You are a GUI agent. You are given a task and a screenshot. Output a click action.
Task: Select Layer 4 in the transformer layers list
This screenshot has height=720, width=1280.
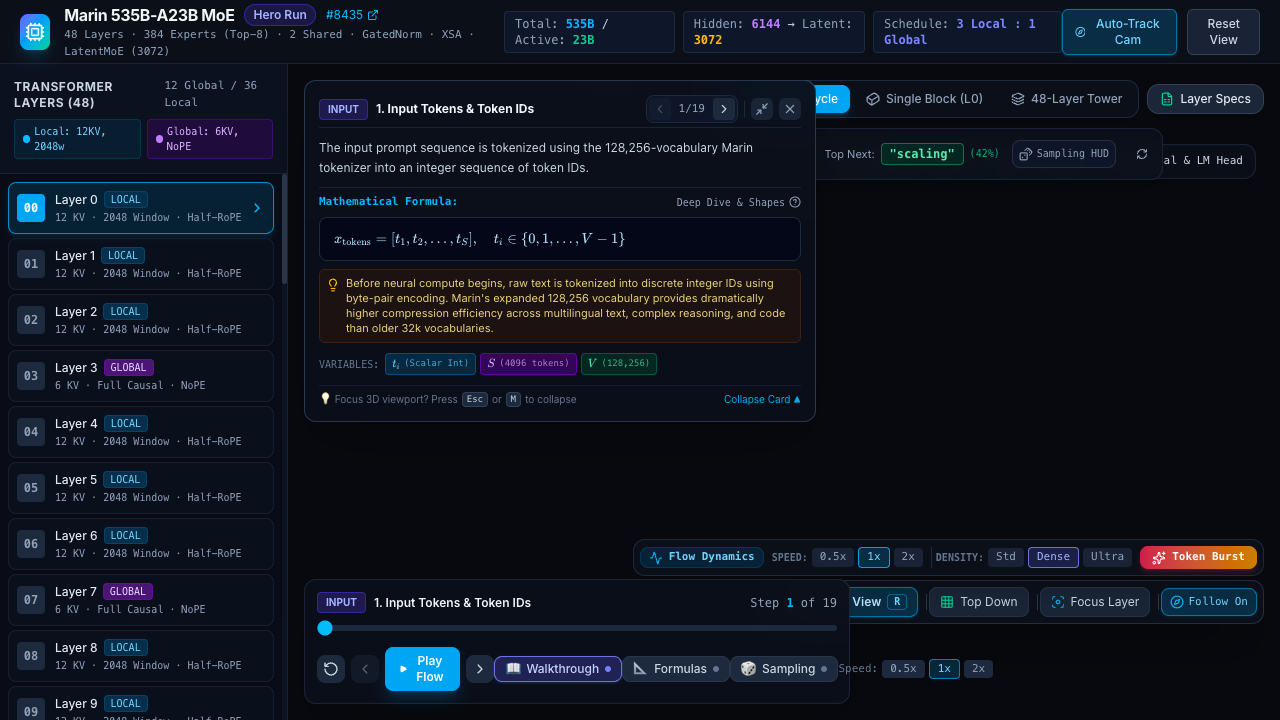tap(141, 432)
